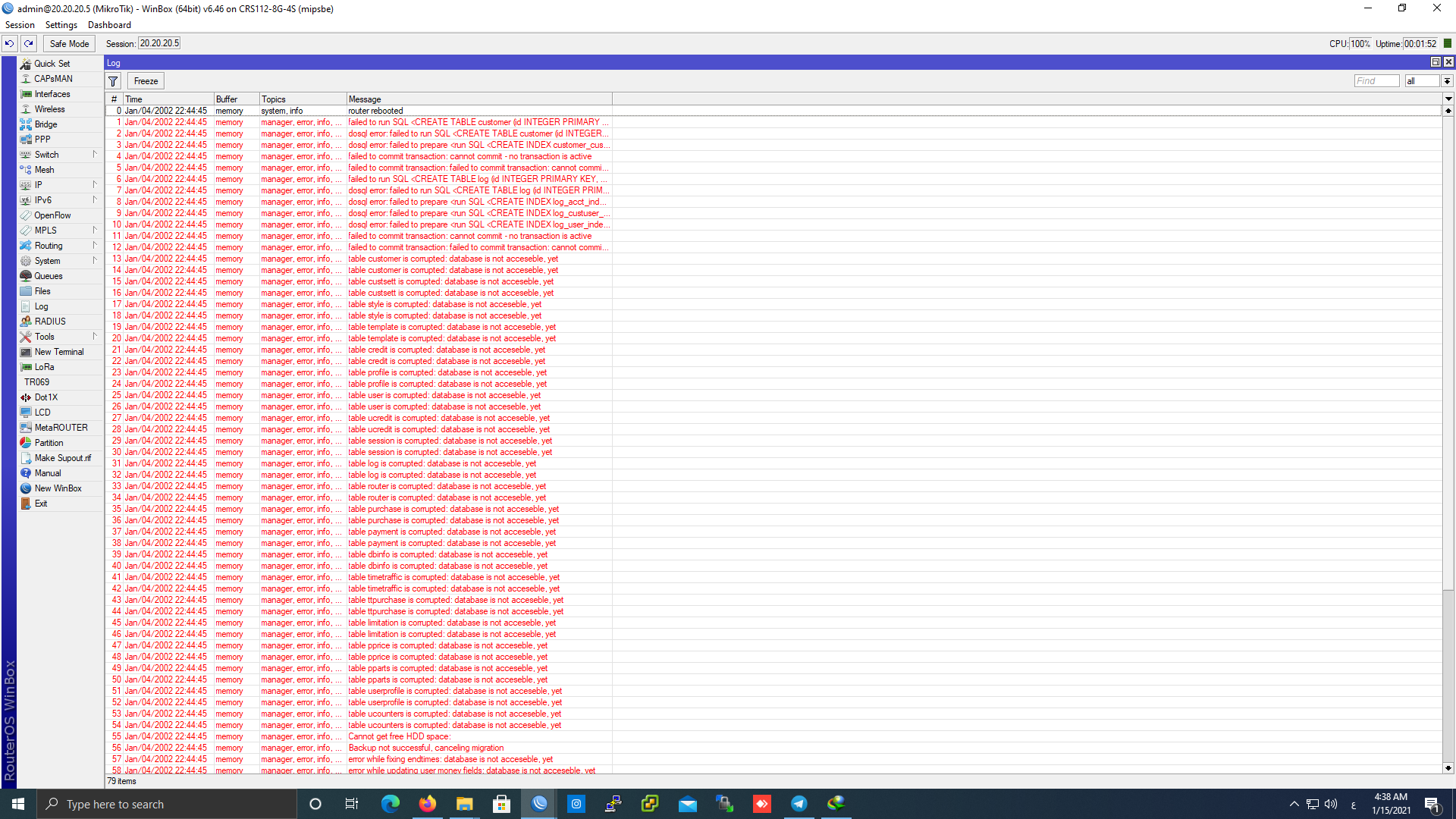Expand the IP submenu arrow
Screen dimensions: 1456x819
click(x=95, y=185)
